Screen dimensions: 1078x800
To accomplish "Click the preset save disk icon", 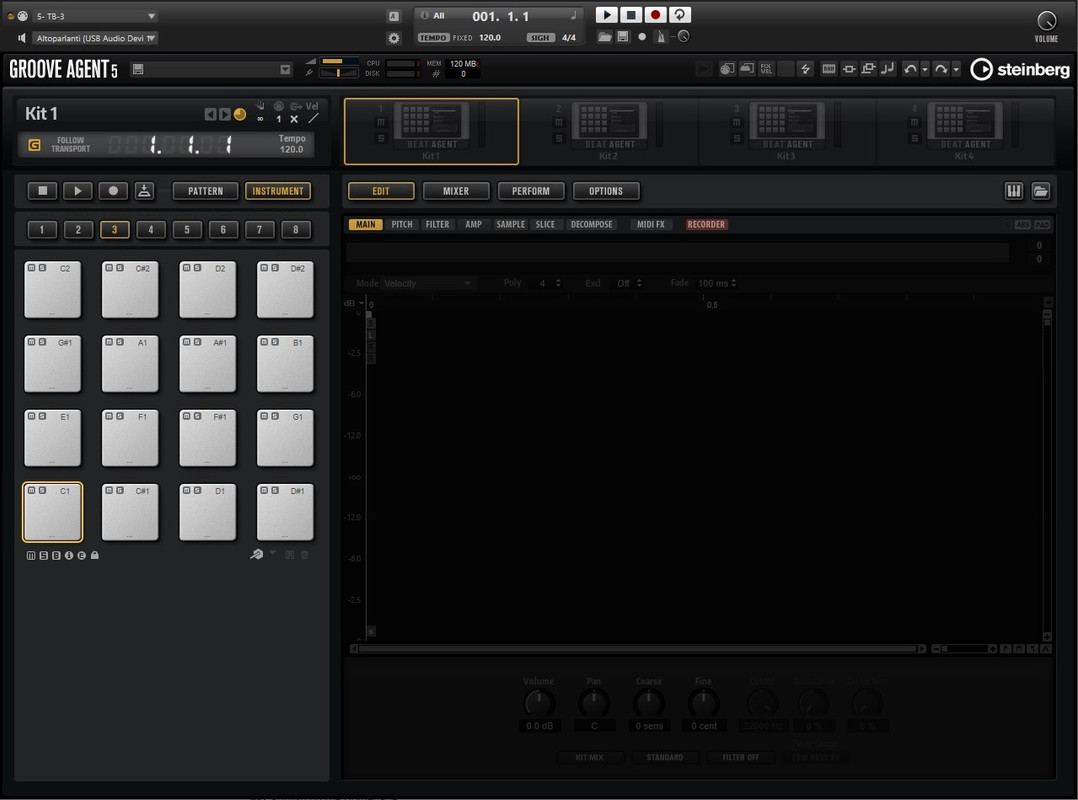I will click(x=138, y=69).
